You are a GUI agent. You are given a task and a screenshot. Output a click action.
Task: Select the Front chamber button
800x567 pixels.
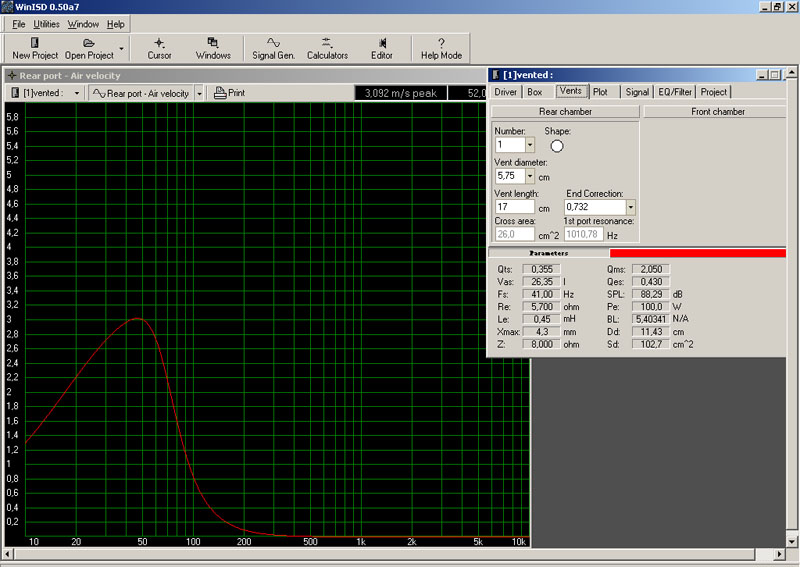pyautogui.click(x=717, y=112)
